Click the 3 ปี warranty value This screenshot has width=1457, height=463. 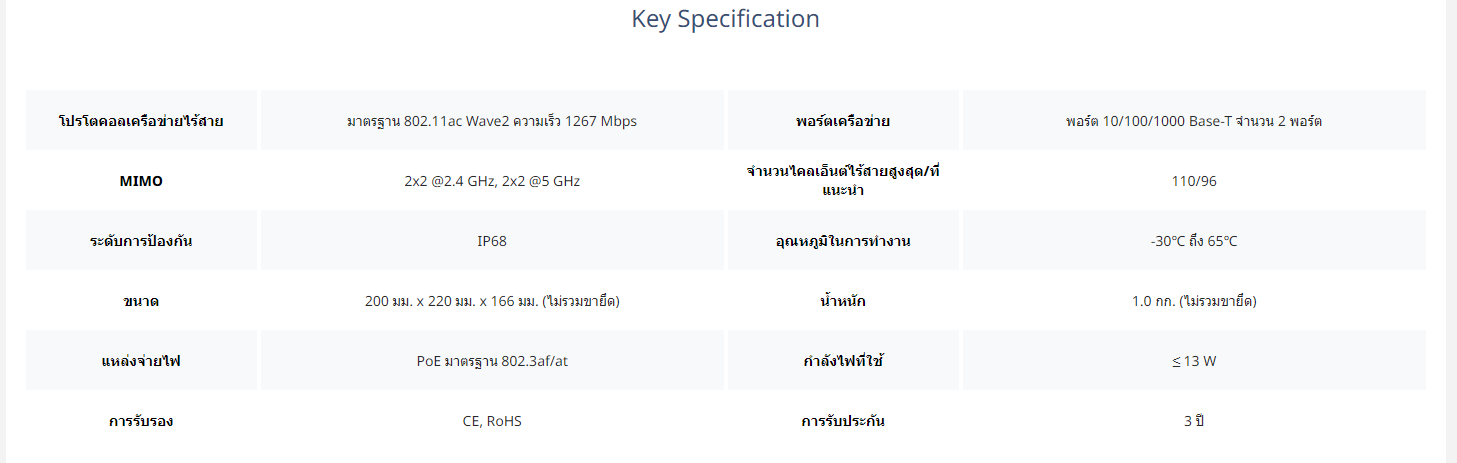[x=1194, y=421]
